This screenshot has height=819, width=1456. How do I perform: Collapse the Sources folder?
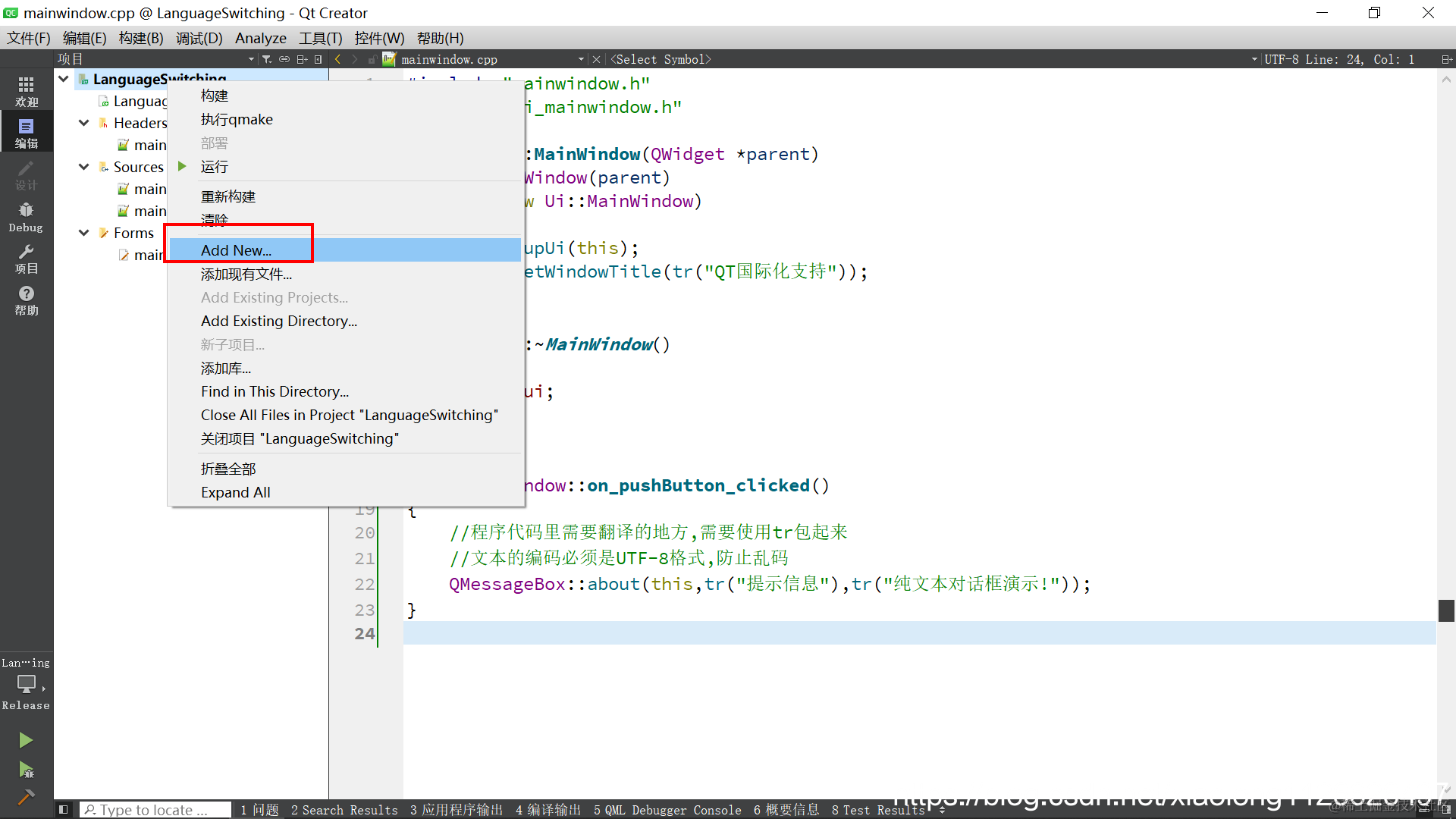[84, 167]
